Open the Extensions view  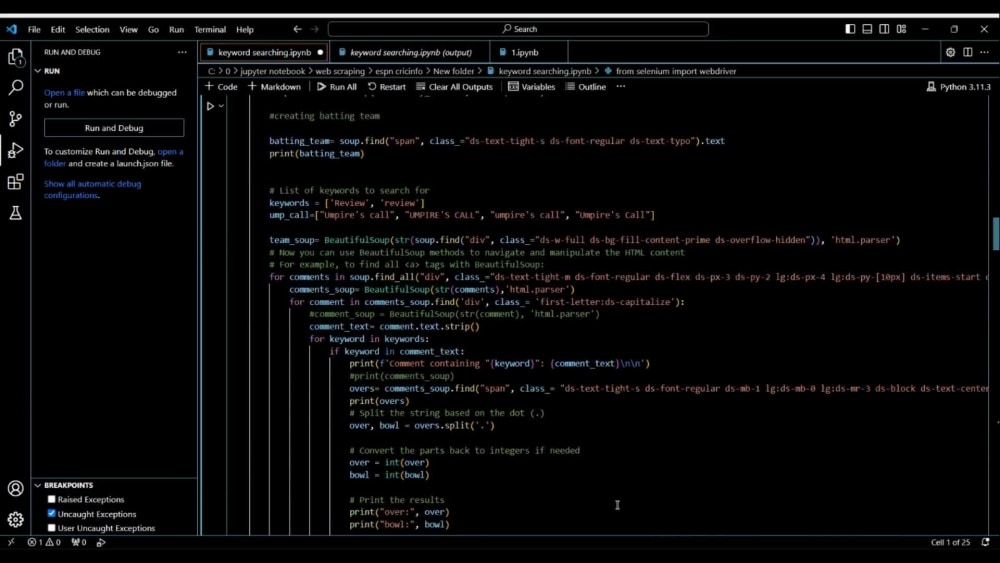15,182
